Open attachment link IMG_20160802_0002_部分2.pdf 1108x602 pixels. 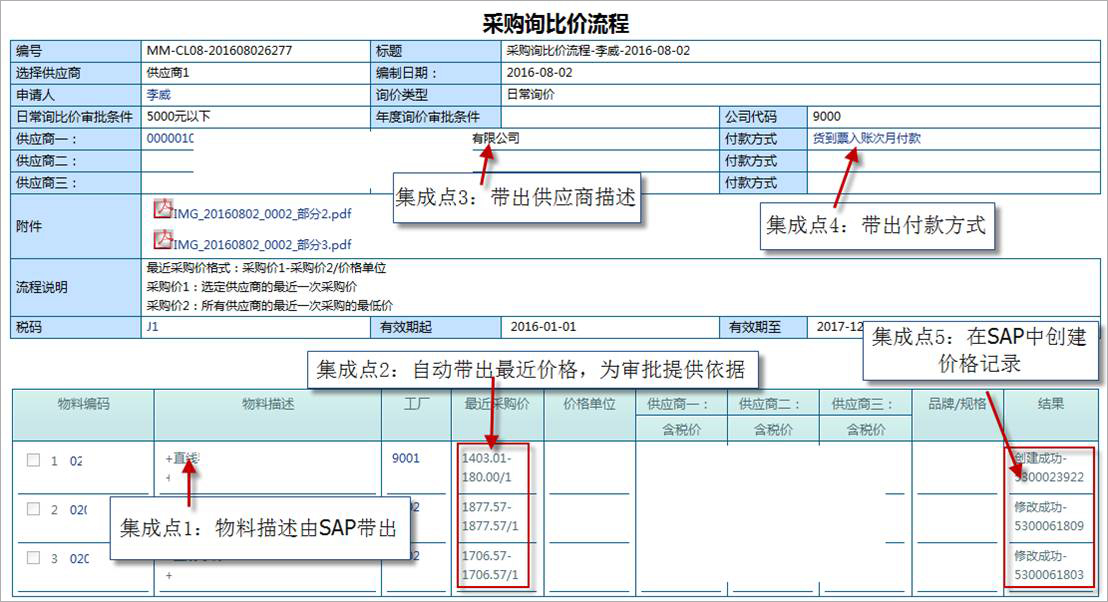[x=262, y=213]
